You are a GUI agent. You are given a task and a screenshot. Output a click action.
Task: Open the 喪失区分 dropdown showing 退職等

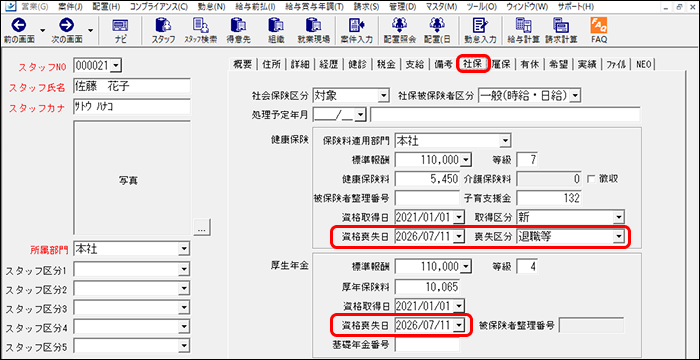(x=619, y=237)
